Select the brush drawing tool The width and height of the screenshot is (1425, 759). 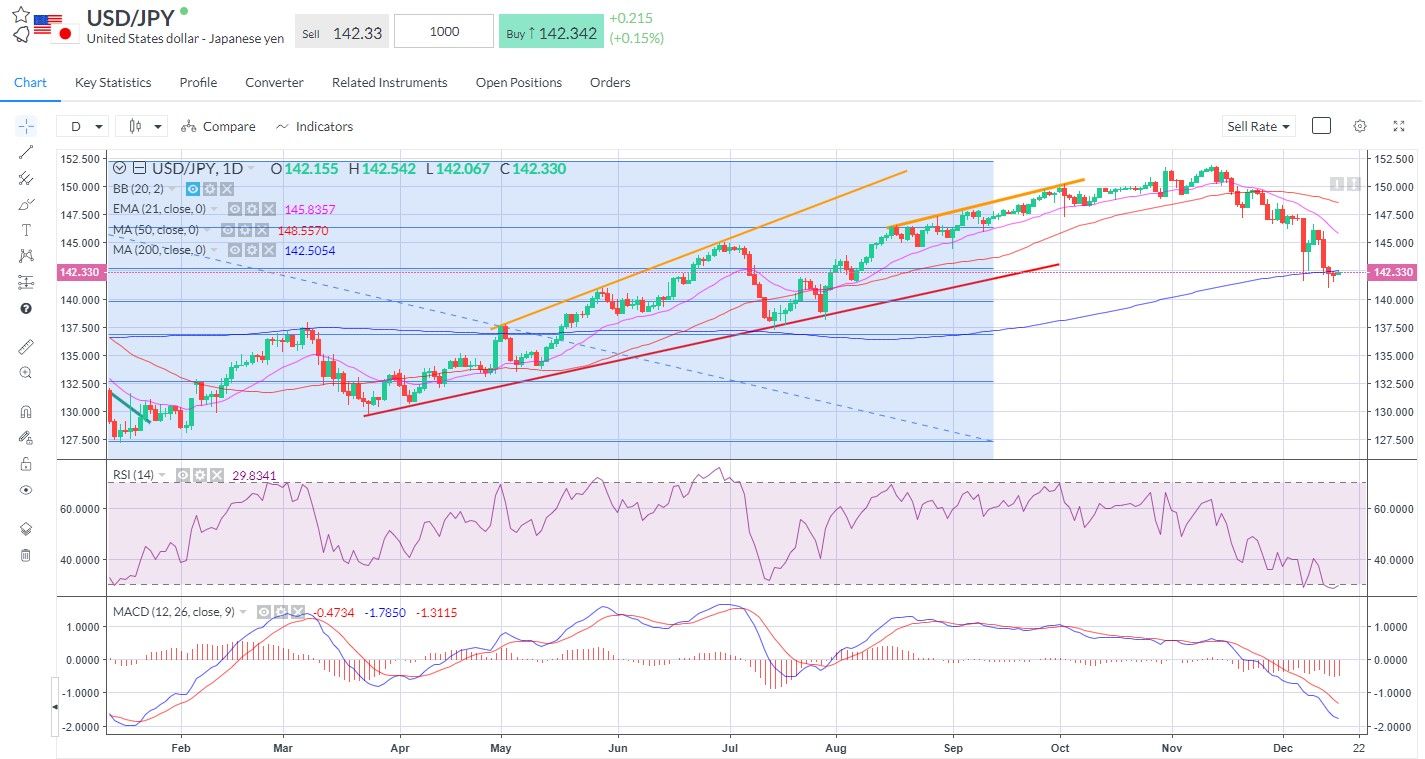(26, 204)
